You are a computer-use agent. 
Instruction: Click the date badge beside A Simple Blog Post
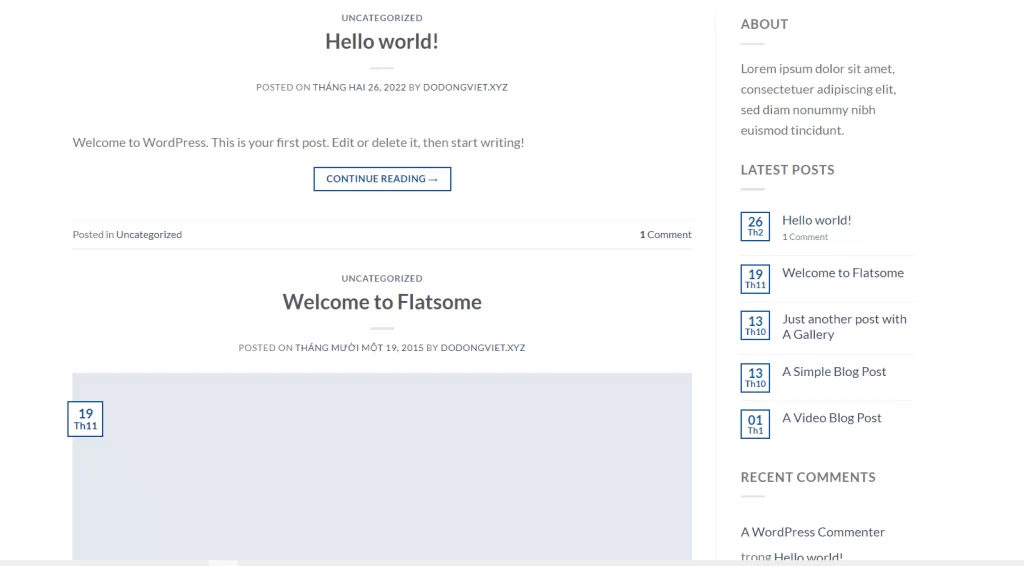coord(755,378)
